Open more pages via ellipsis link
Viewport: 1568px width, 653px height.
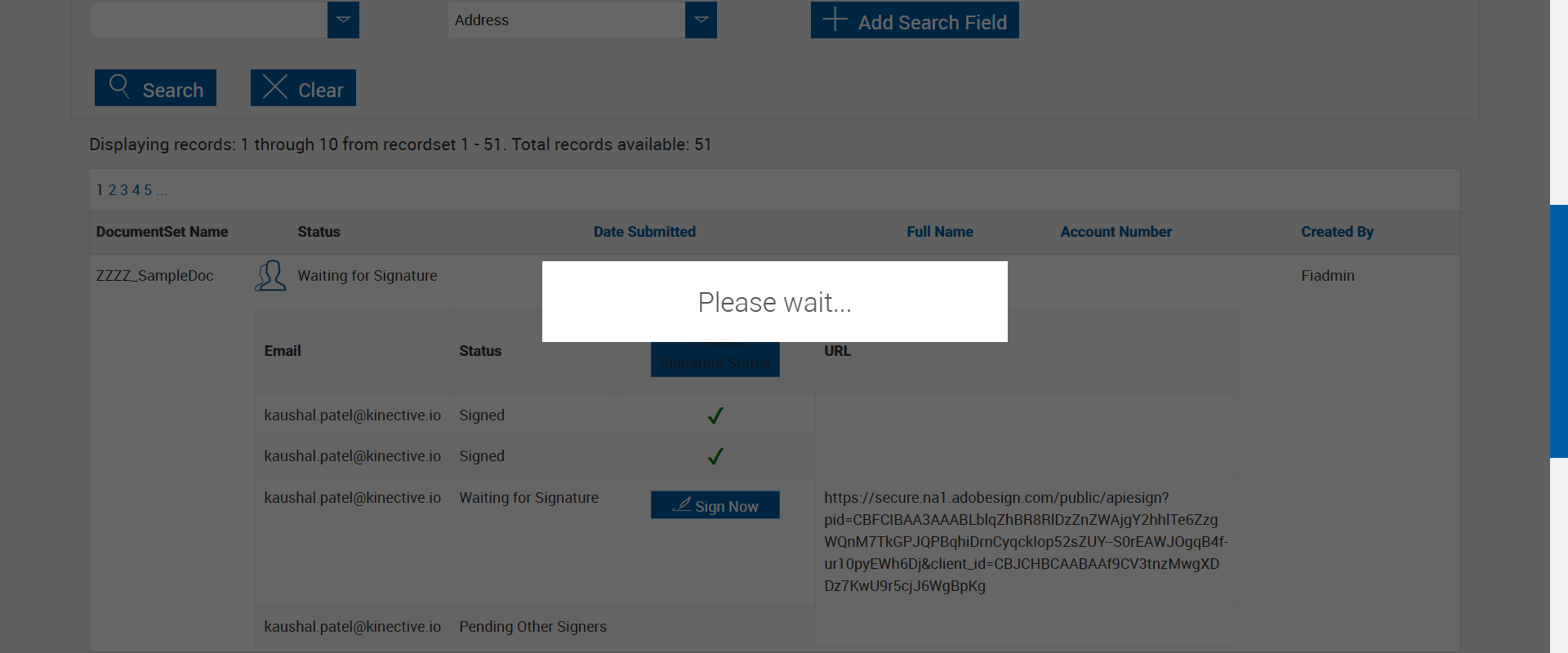(x=162, y=190)
